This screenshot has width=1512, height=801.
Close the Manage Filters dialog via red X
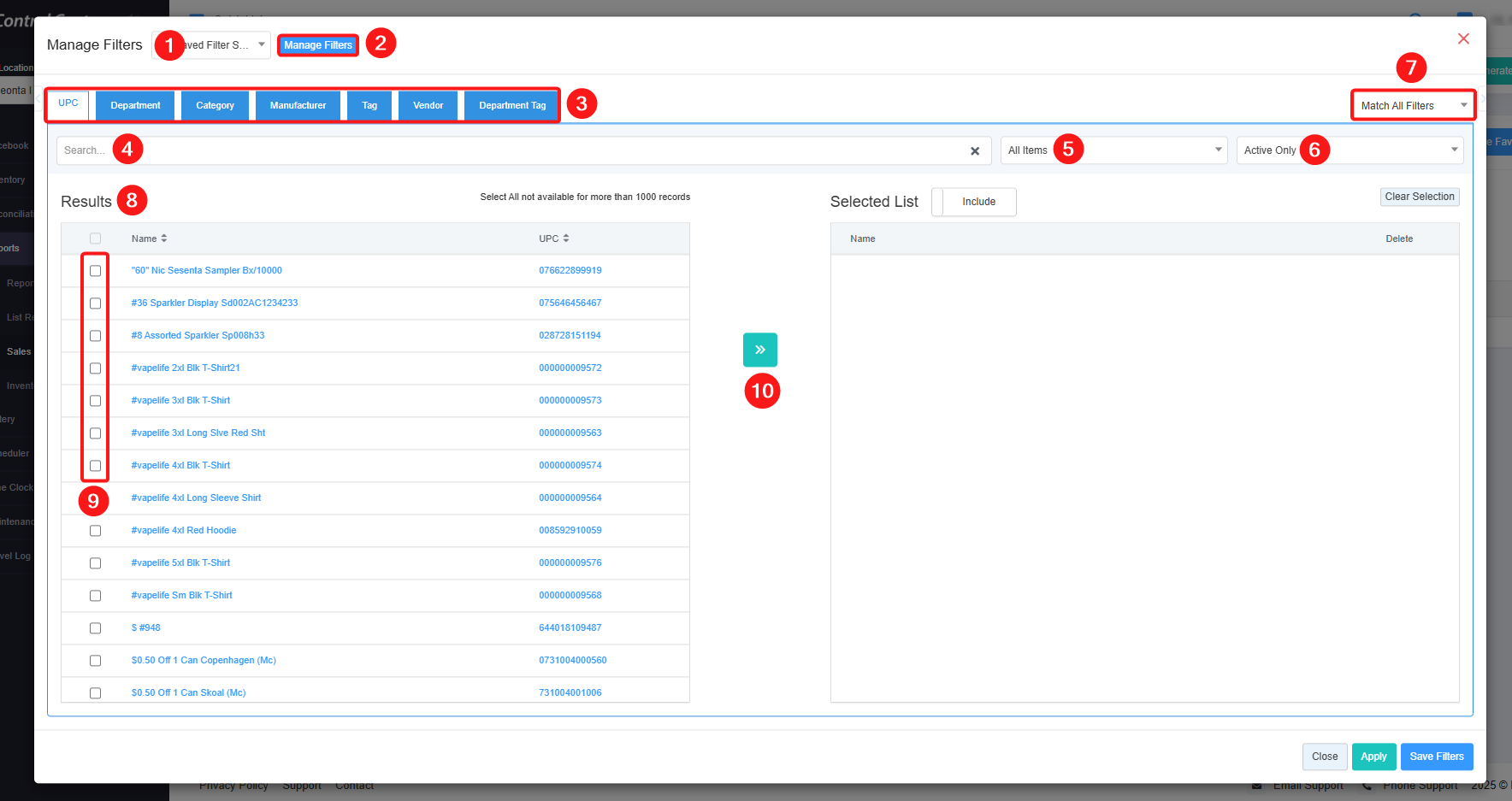[1462, 39]
